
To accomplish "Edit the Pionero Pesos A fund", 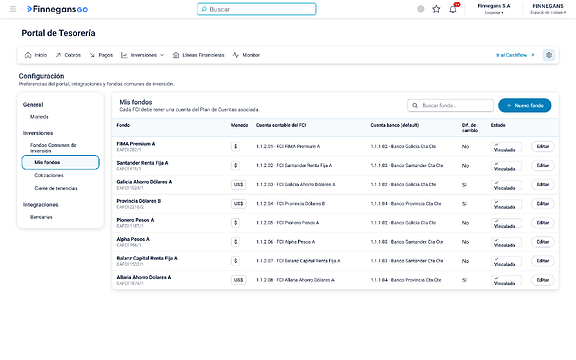I will pos(543,223).
